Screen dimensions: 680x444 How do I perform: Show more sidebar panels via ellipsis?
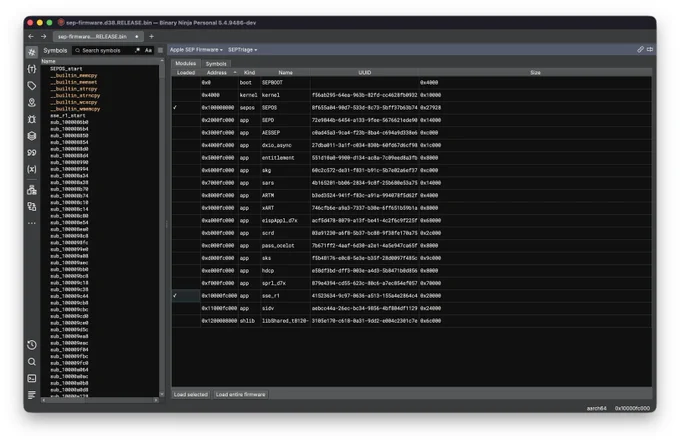point(32,223)
